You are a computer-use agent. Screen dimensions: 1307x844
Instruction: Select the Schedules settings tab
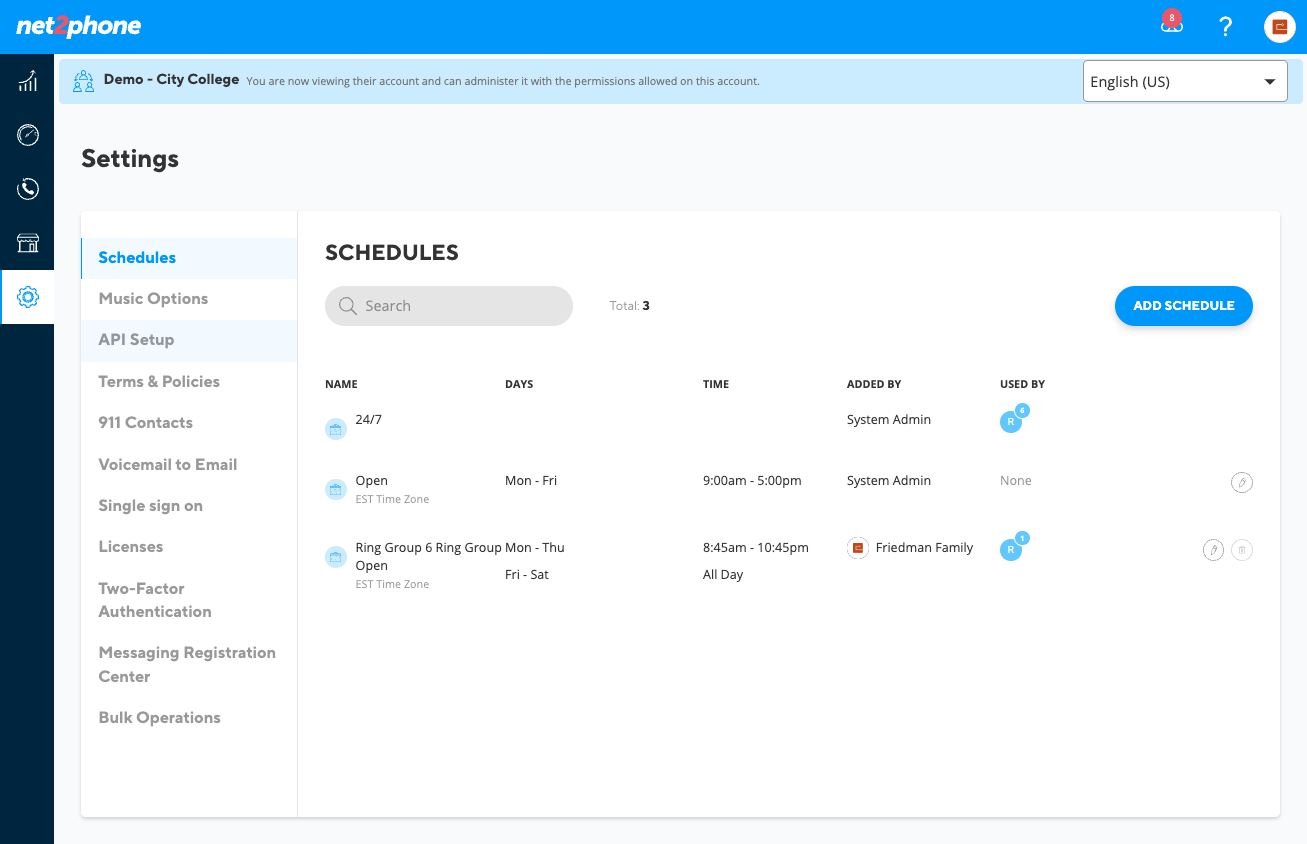(189, 258)
